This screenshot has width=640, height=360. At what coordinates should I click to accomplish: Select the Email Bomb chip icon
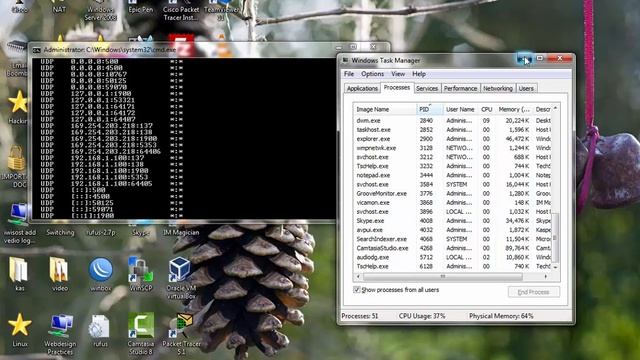[x=17, y=47]
